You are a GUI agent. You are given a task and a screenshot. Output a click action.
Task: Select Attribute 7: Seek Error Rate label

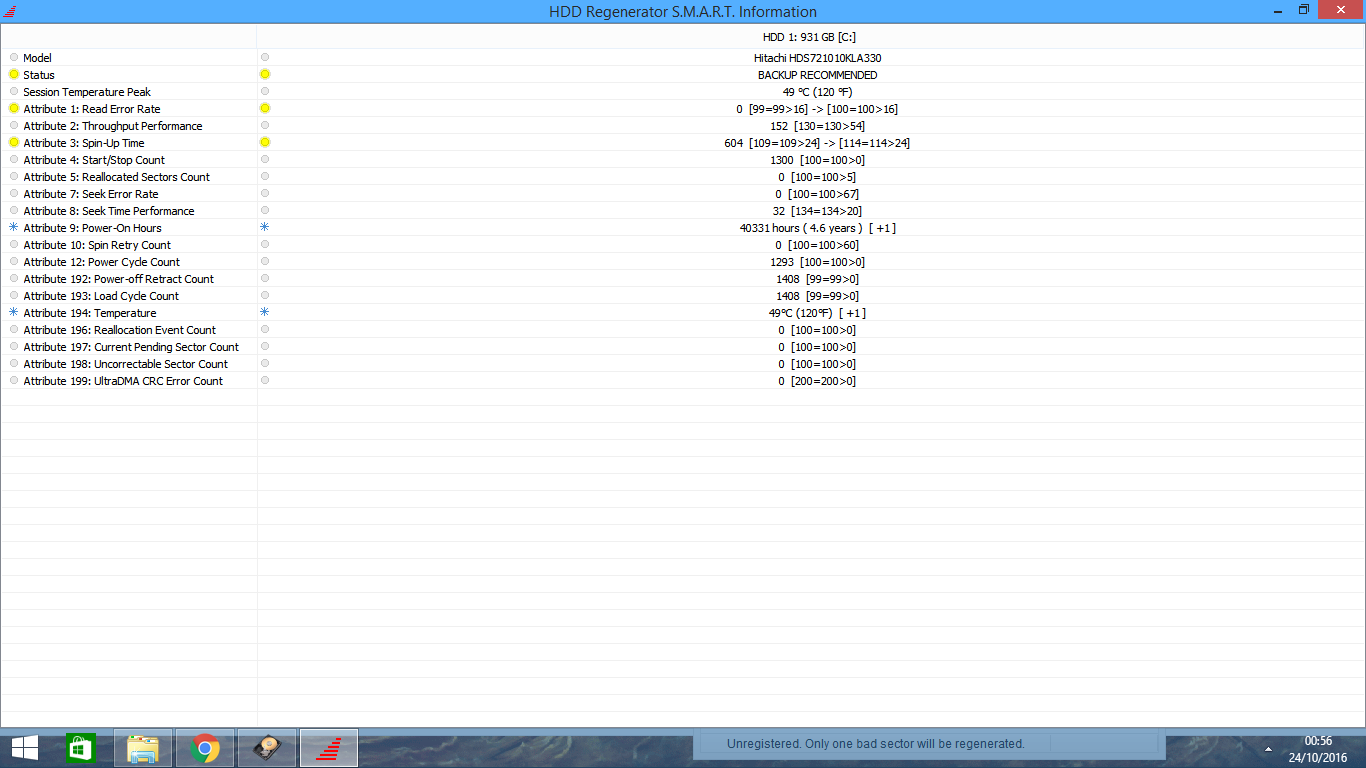[91, 194]
